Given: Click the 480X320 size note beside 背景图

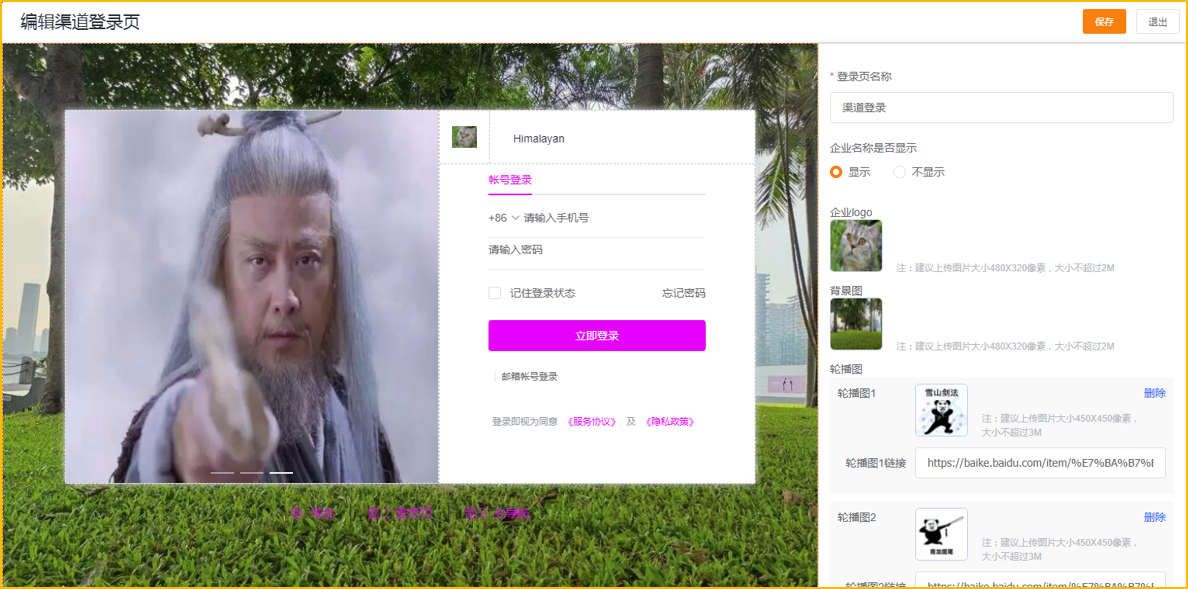Looking at the screenshot, I should click(x=1005, y=346).
